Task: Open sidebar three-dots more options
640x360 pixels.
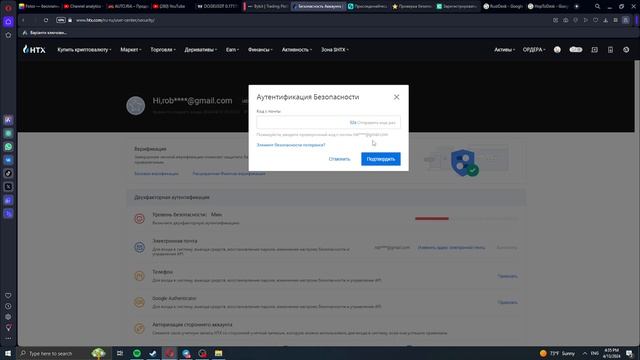Action: 8,338
